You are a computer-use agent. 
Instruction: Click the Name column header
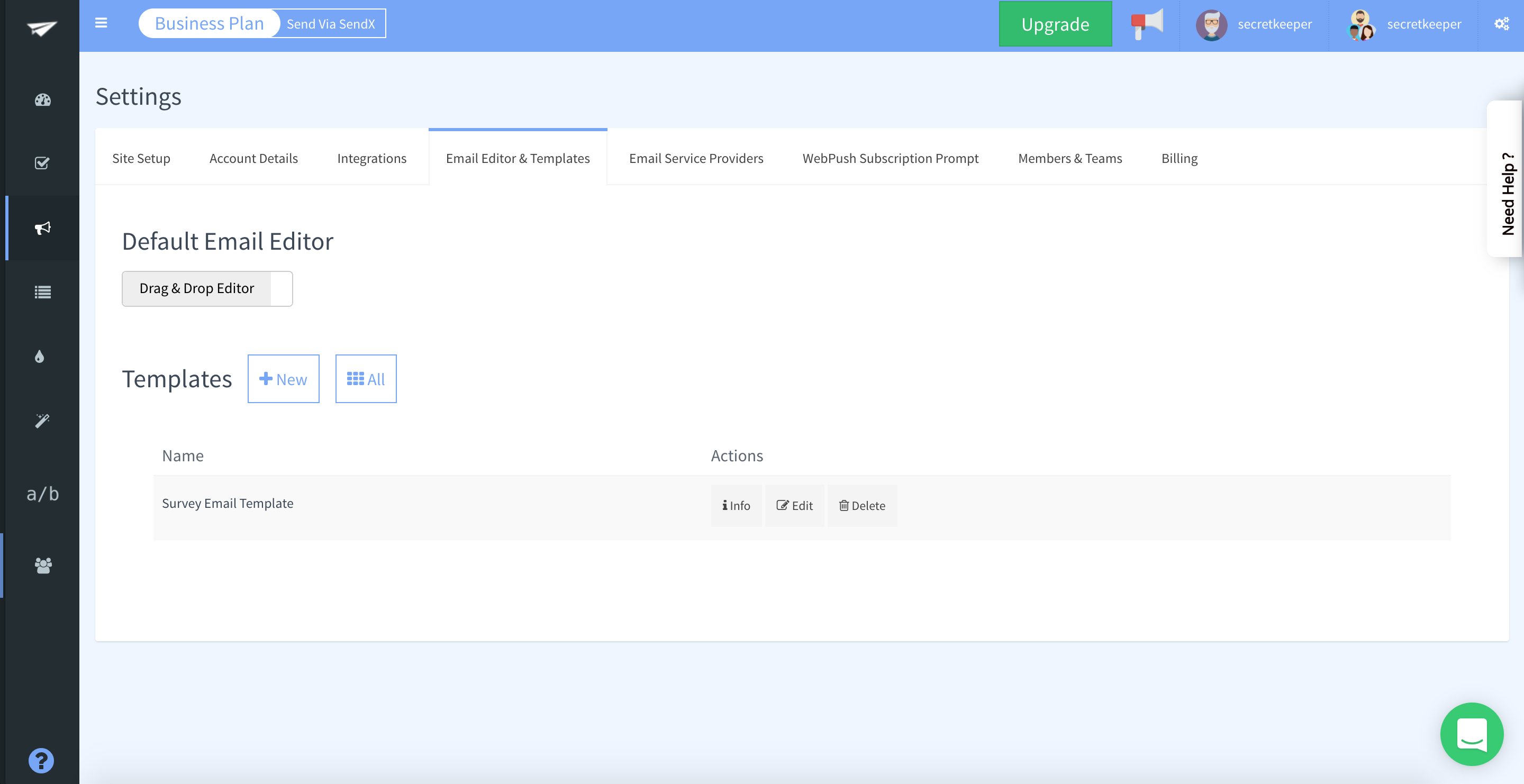coord(183,455)
